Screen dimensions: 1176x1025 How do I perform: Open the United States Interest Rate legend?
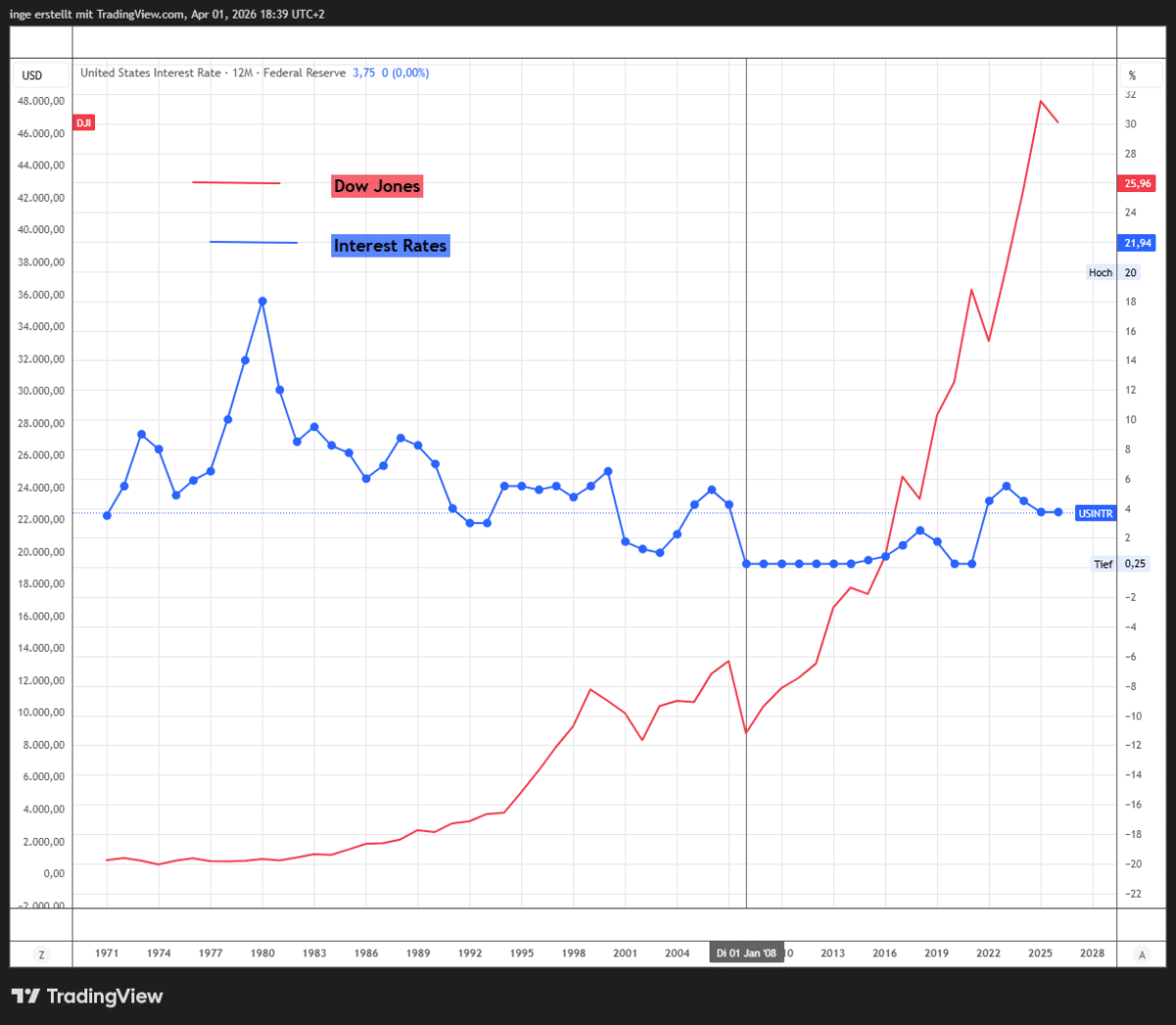tap(213, 73)
